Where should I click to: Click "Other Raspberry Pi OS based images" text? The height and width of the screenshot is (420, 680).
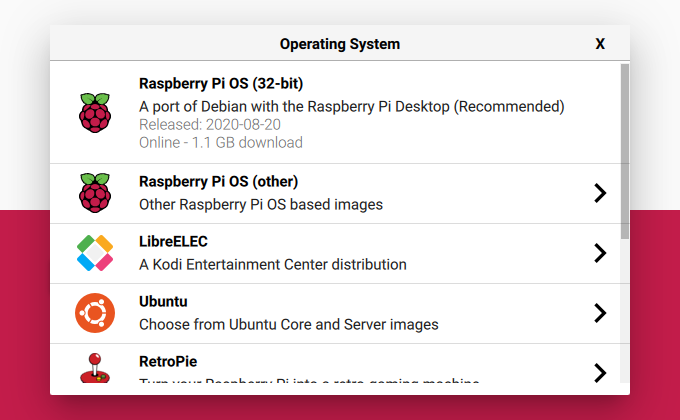[x=261, y=204]
